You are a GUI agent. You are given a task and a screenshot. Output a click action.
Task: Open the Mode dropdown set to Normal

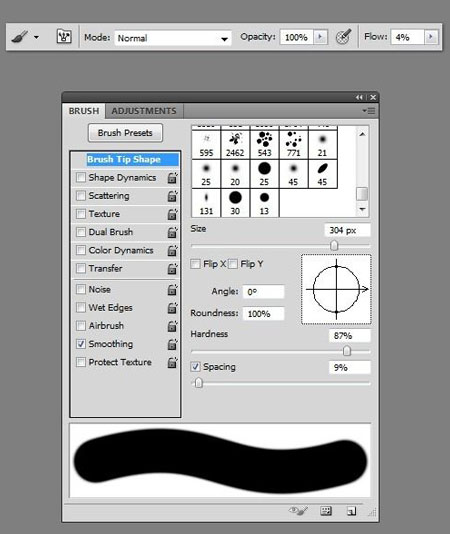[173, 38]
